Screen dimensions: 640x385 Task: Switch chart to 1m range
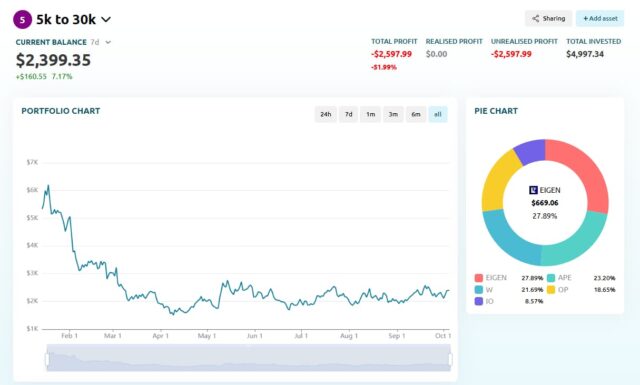point(370,114)
